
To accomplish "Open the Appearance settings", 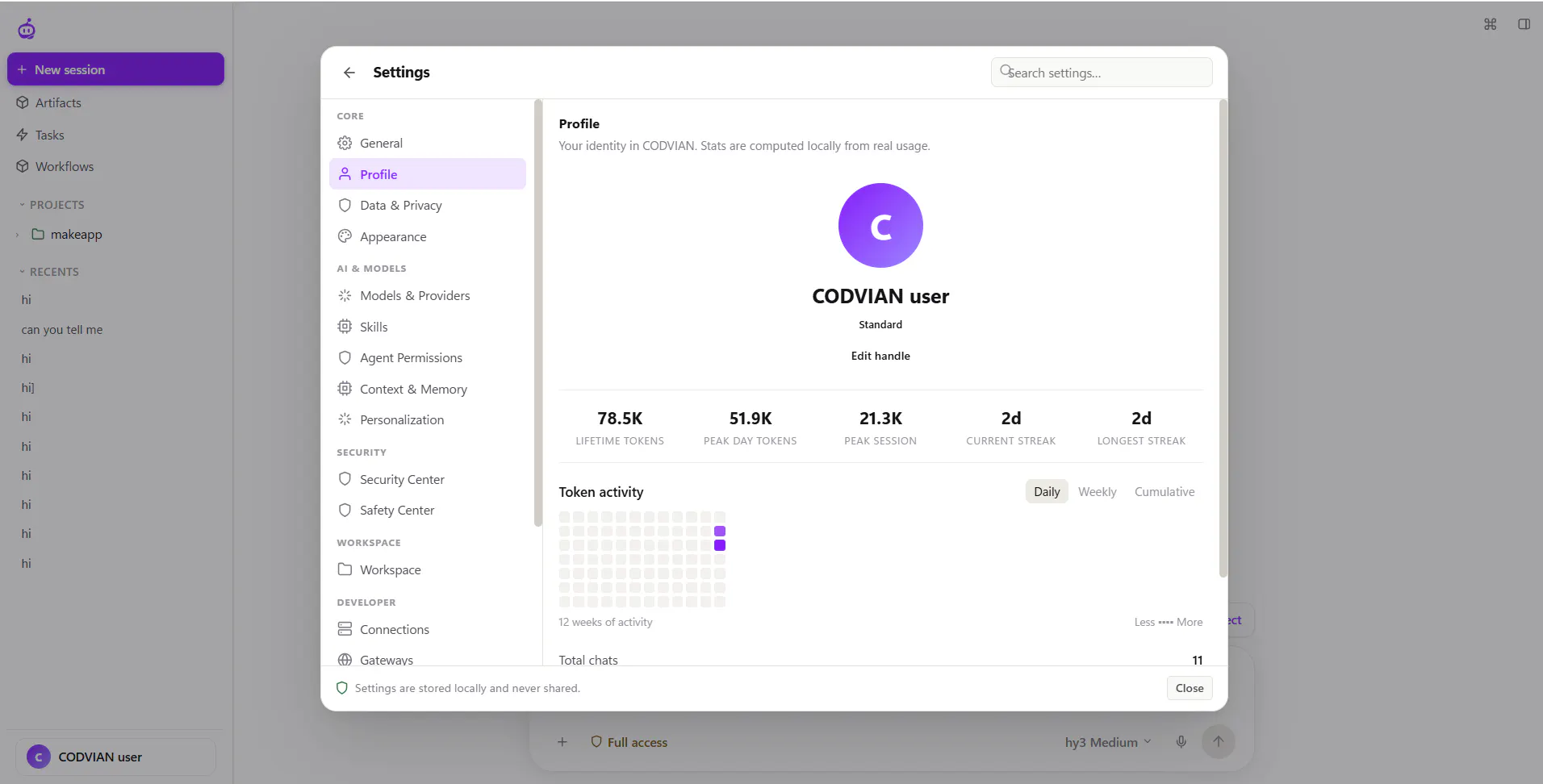I will 428,236.
